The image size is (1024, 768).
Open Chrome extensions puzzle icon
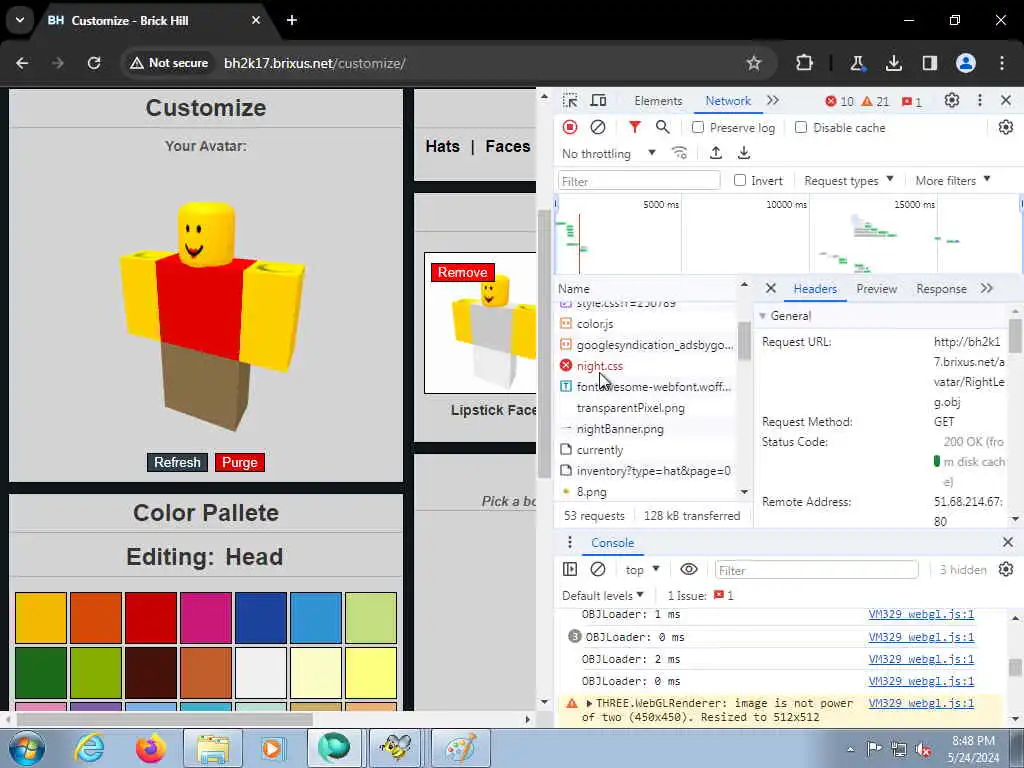point(805,63)
